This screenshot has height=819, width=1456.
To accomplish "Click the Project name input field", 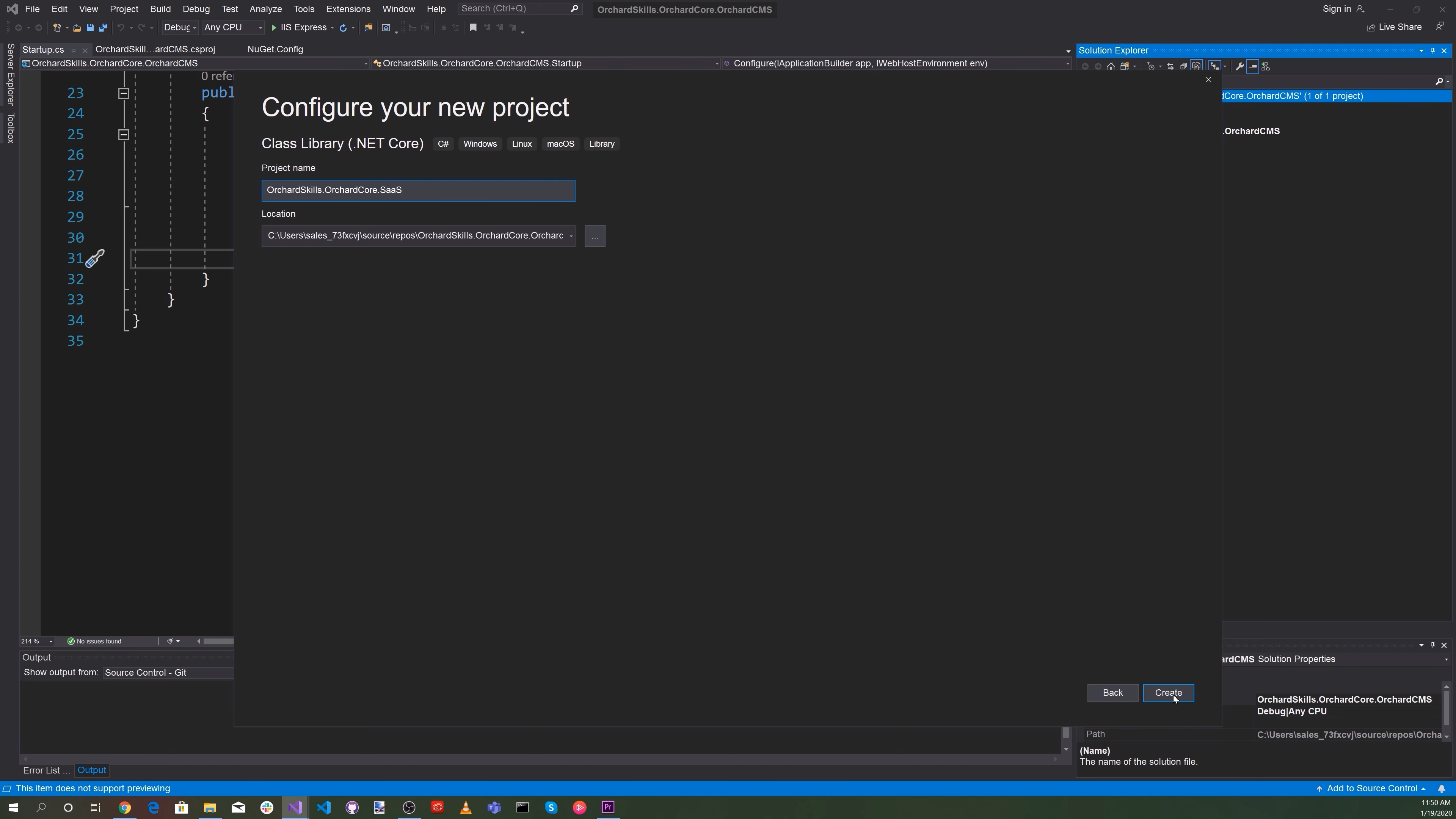I will [418, 190].
